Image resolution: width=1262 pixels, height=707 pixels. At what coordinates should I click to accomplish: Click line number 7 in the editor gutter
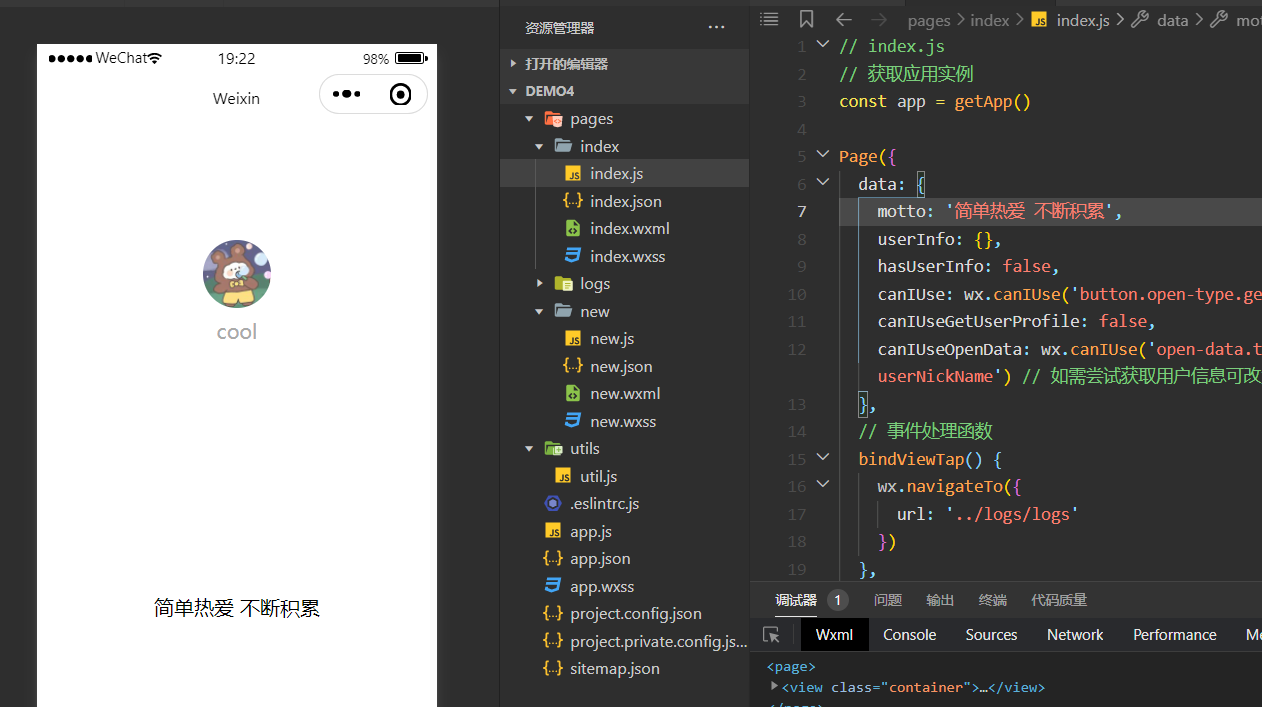801,211
